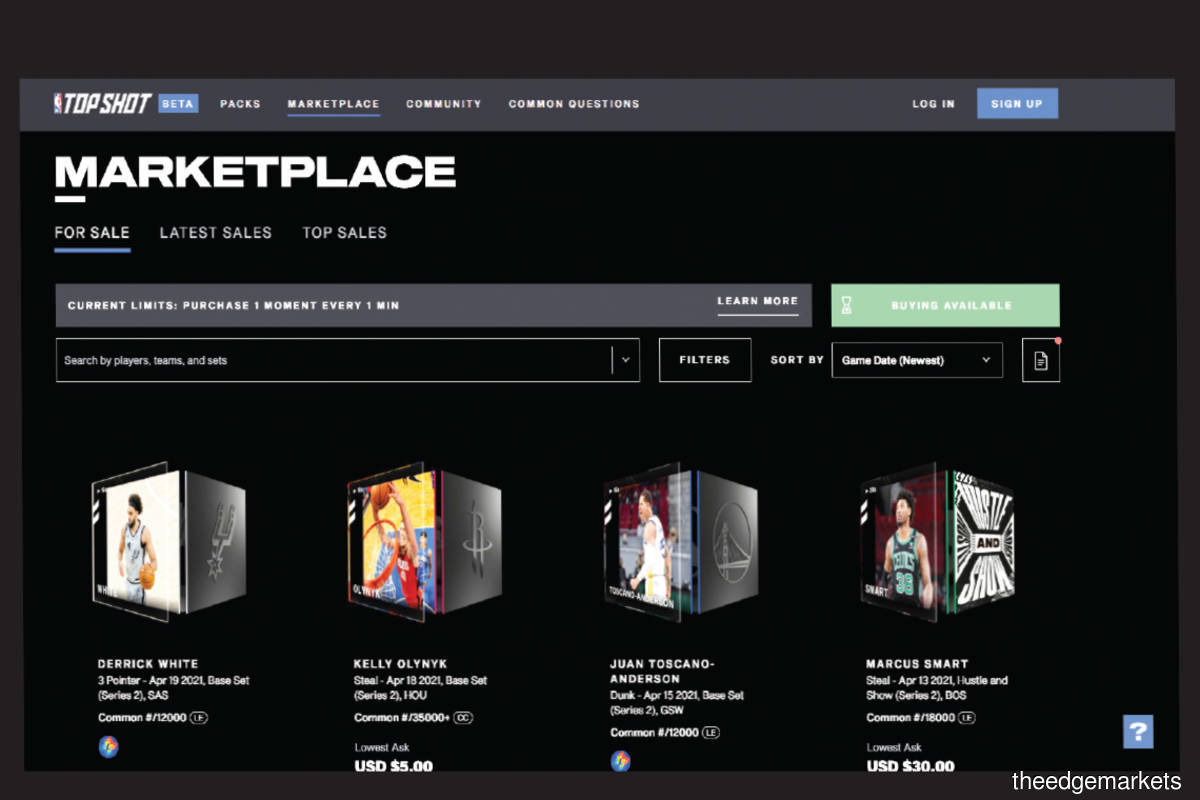Go to Community in the navigation bar
The image size is (1200, 800).
(443, 104)
